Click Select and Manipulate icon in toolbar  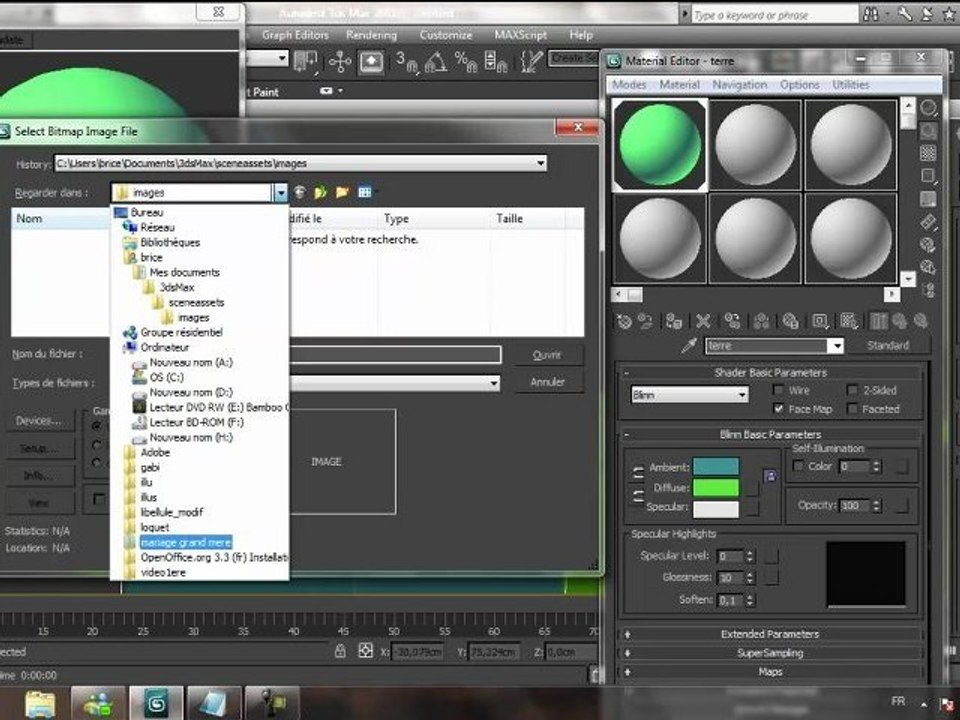pyautogui.click(x=339, y=62)
